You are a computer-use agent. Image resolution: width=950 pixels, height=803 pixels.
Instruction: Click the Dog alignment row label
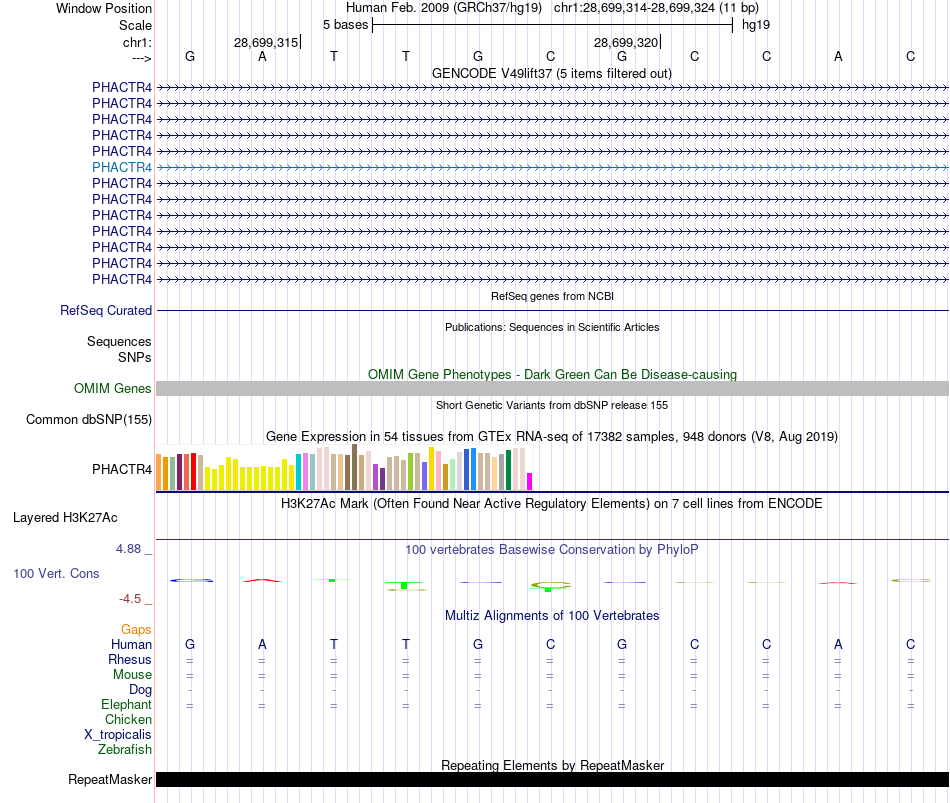coord(140,690)
